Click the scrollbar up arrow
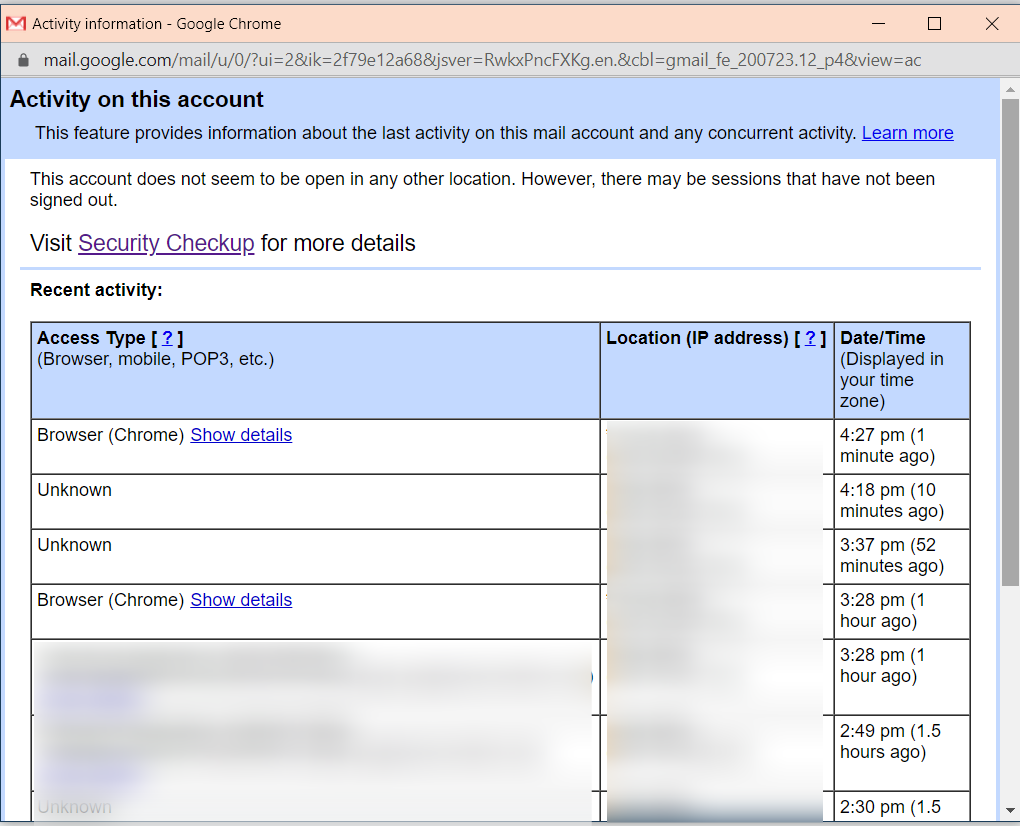This screenshot has width=1020, height=826. click(1010, 87)
